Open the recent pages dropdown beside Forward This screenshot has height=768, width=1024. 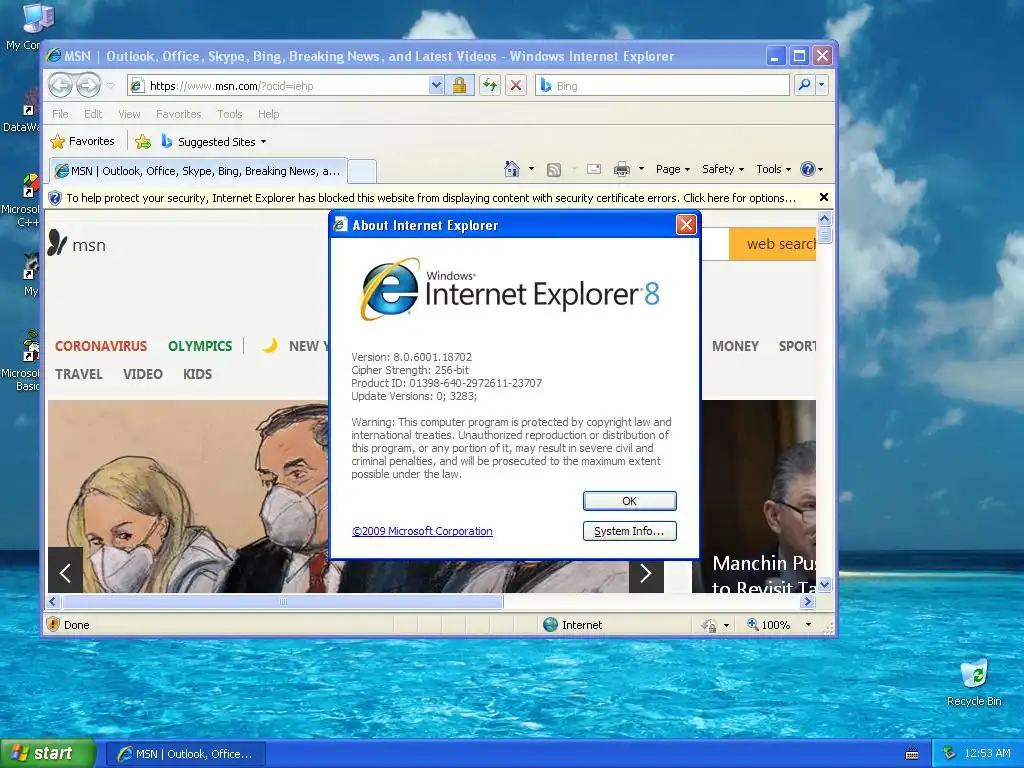(110, 86)
